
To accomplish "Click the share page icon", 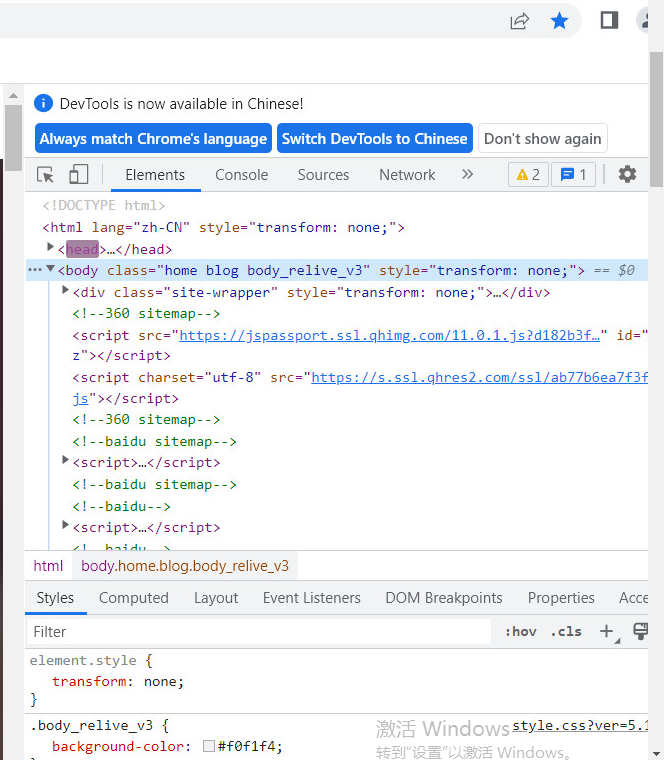I will pyautogui.click(x=519, y=21).
